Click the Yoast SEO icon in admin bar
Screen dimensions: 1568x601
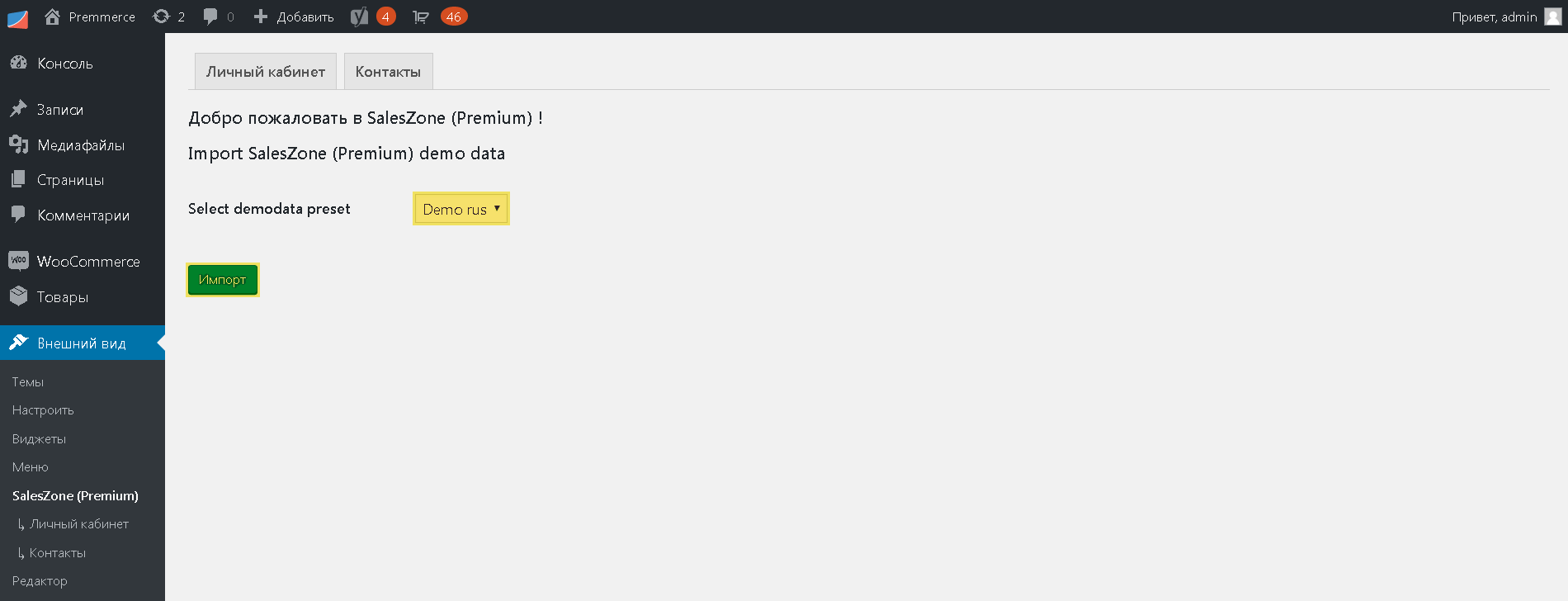click(x=359, y=17)
